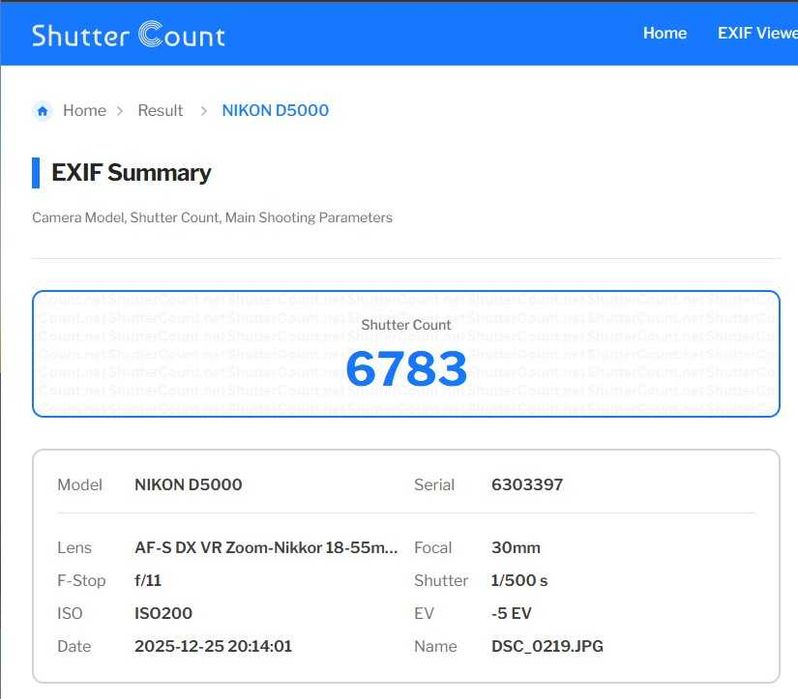Select focal length 30mm

(x=516, y=548)
